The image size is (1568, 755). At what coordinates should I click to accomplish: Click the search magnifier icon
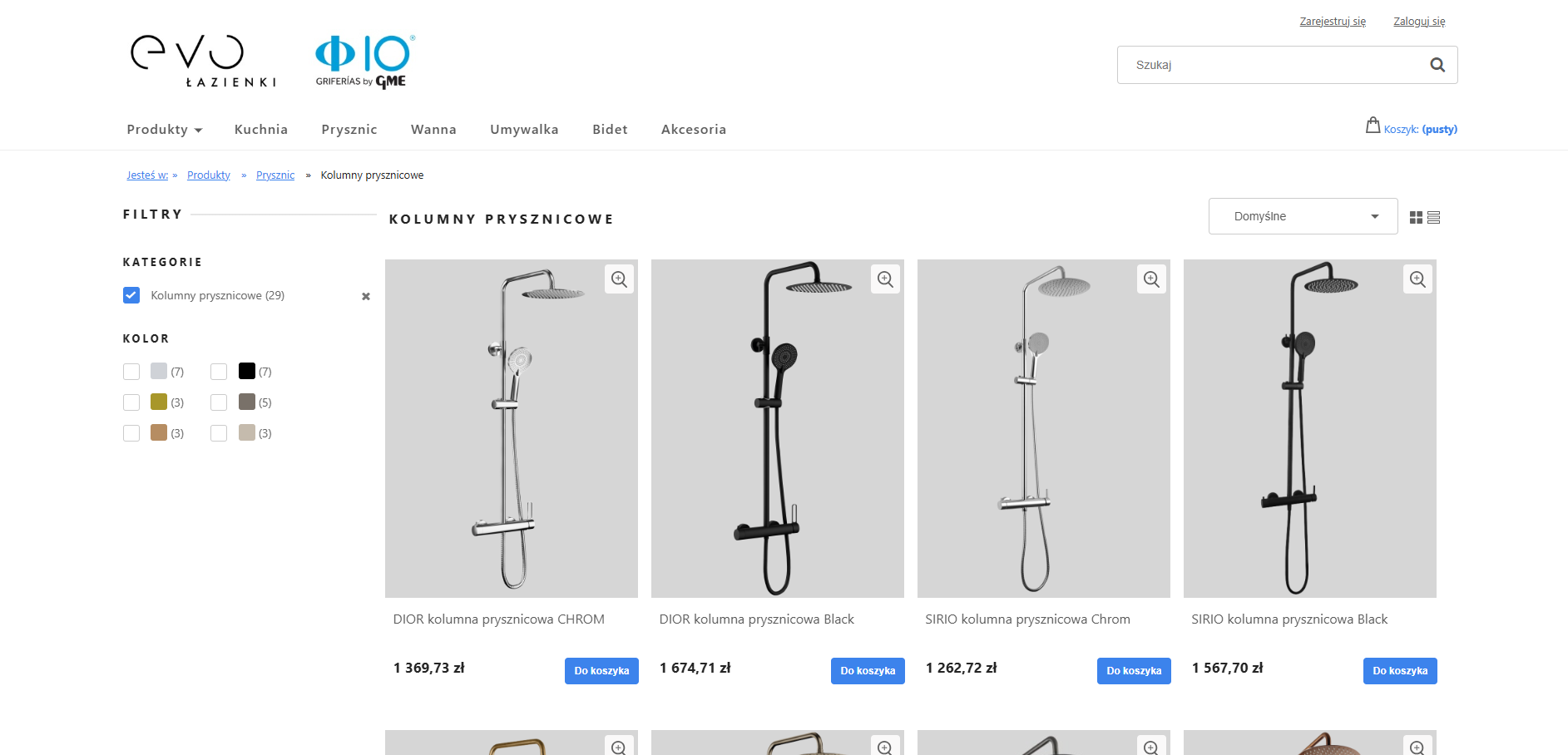pyautogui.click(x=1437, y=65)
